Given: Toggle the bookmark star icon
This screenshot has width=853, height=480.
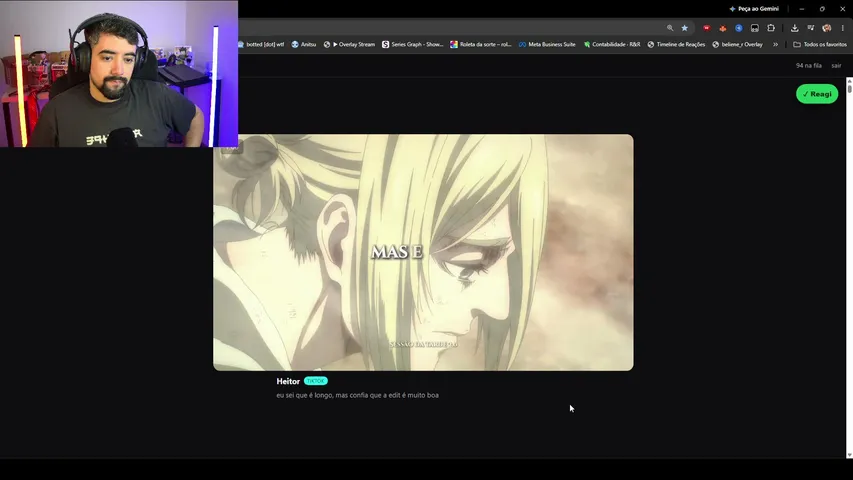Looking at the screenshot, I should point(684,28).
